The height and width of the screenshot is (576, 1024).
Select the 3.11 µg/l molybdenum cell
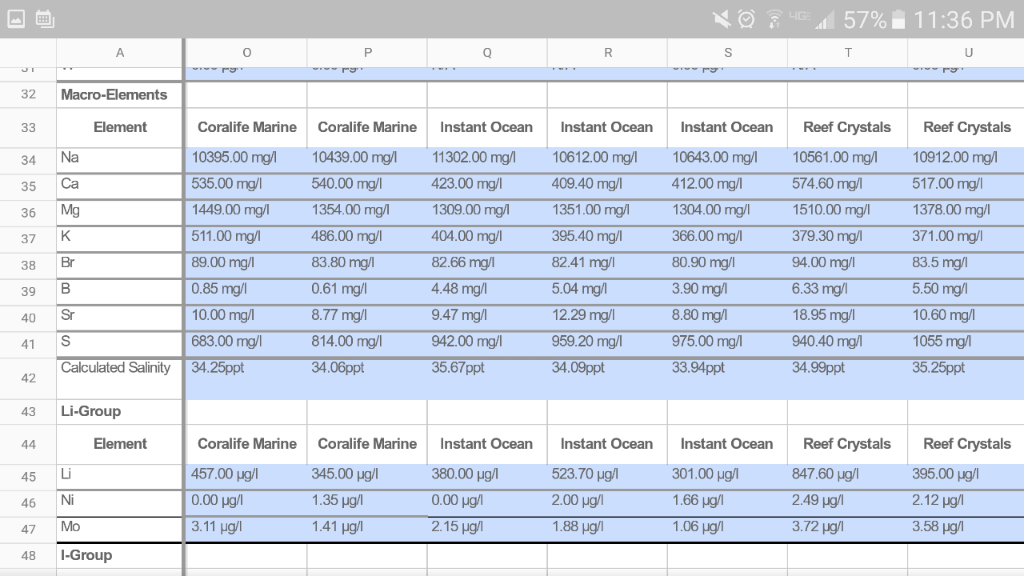247,530
